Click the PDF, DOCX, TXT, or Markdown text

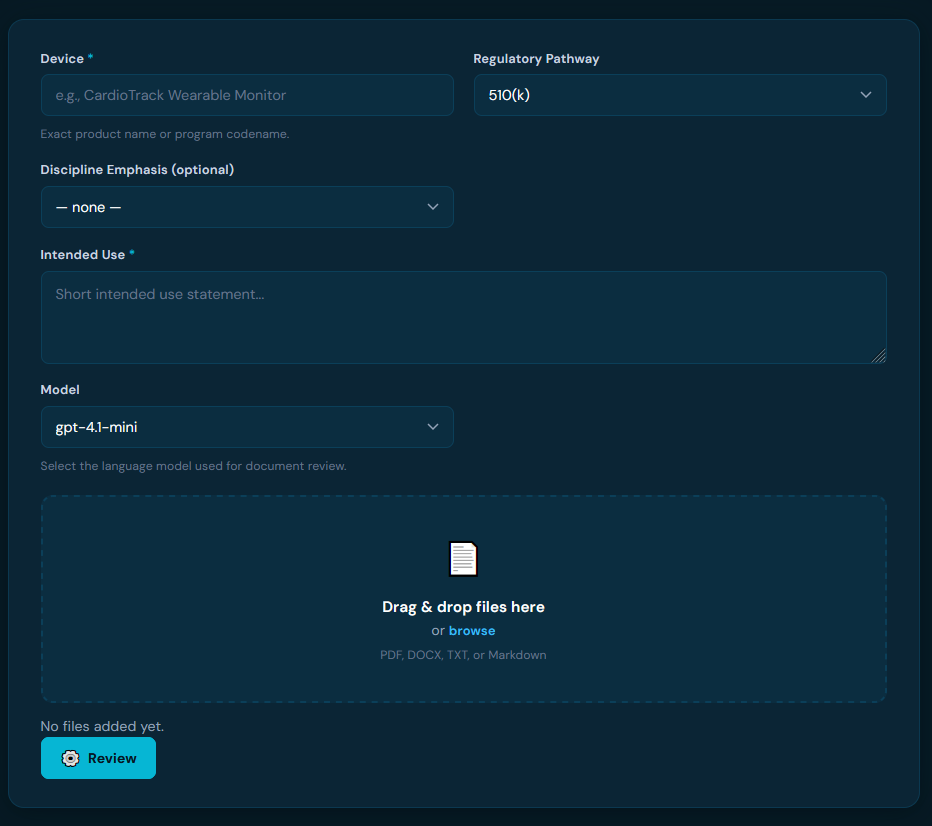pos(463,654)
